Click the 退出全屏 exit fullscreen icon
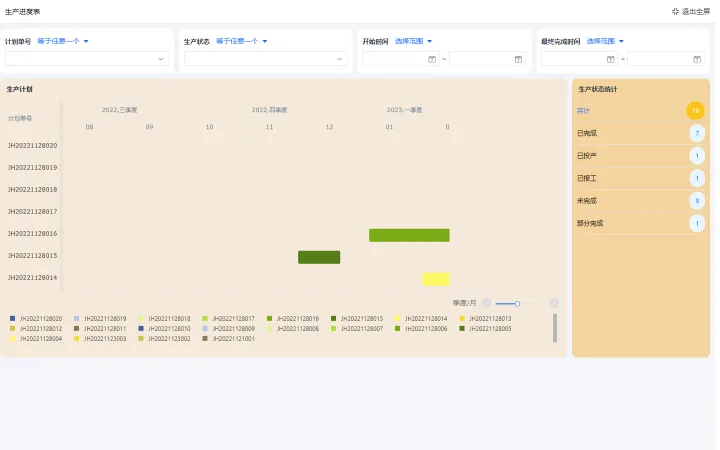This screenshot has width=720, height=450. (x=675, y=11)
